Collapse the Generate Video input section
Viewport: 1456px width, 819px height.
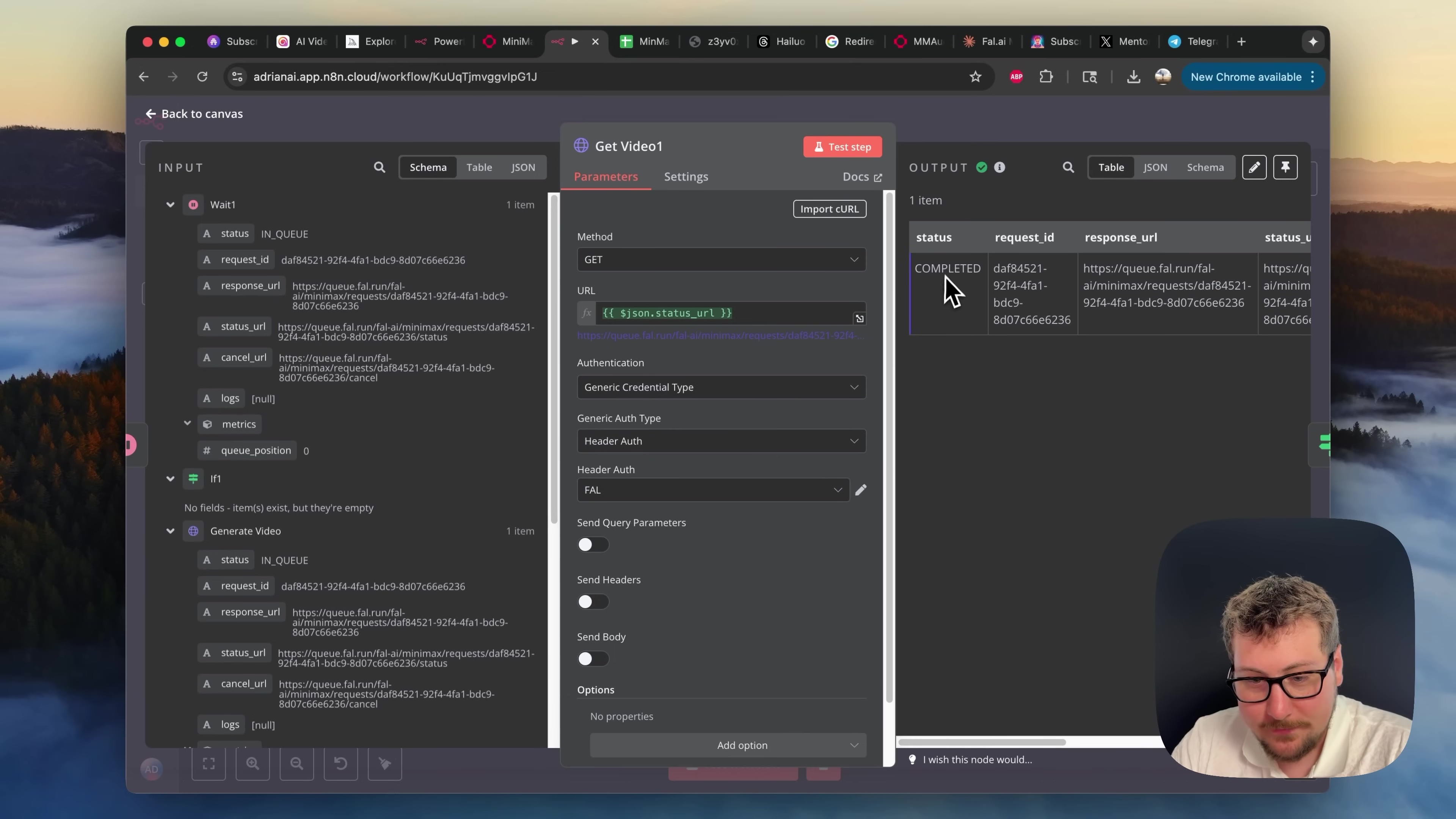click(170, 531)
